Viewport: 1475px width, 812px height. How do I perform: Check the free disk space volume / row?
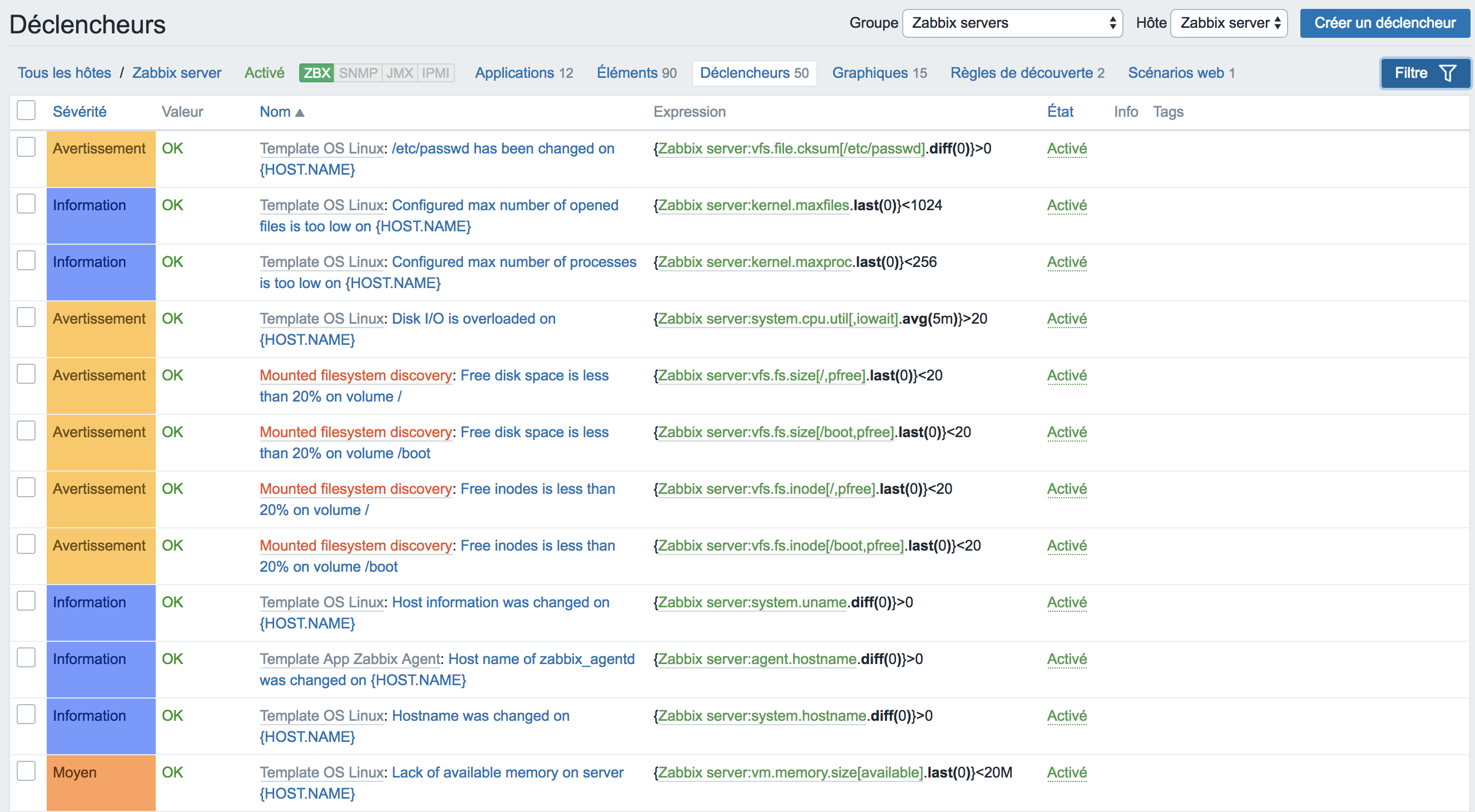pos(26,374)
